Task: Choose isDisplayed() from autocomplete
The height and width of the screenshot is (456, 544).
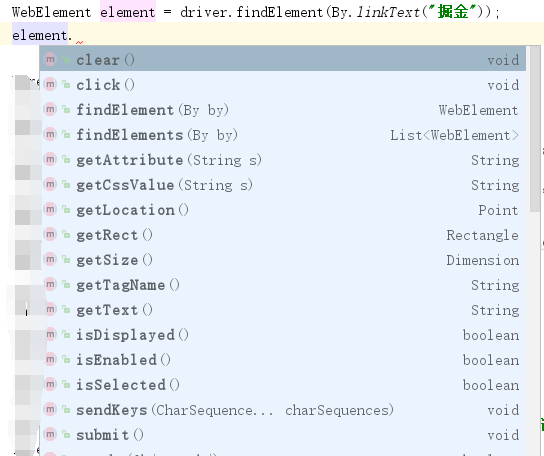Action: coord(283,335)
